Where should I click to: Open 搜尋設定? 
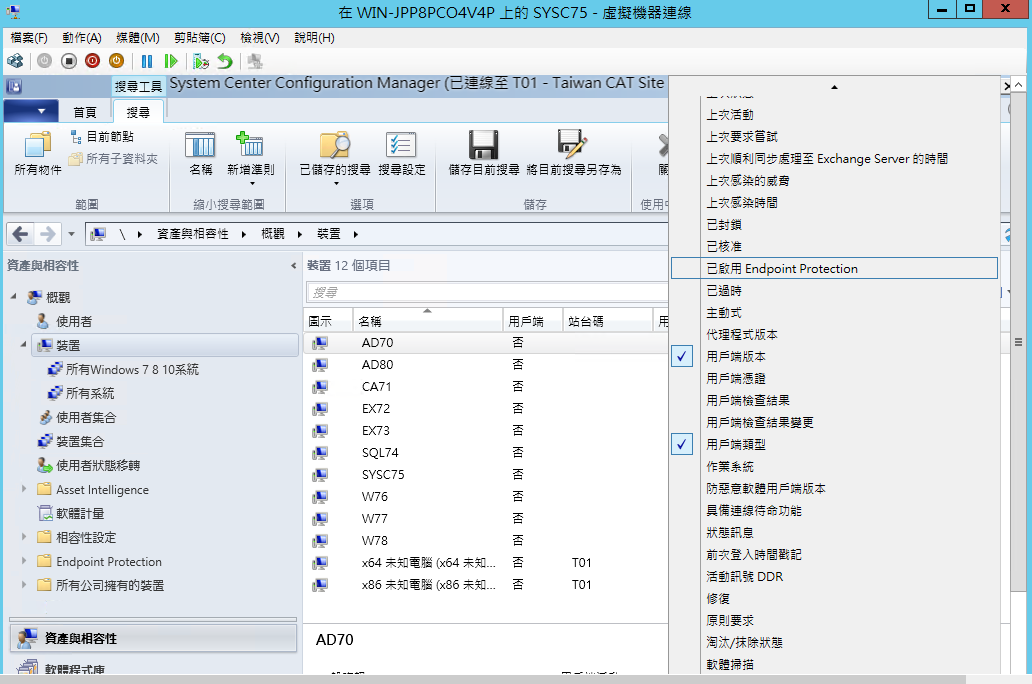(x=401, y=153)
